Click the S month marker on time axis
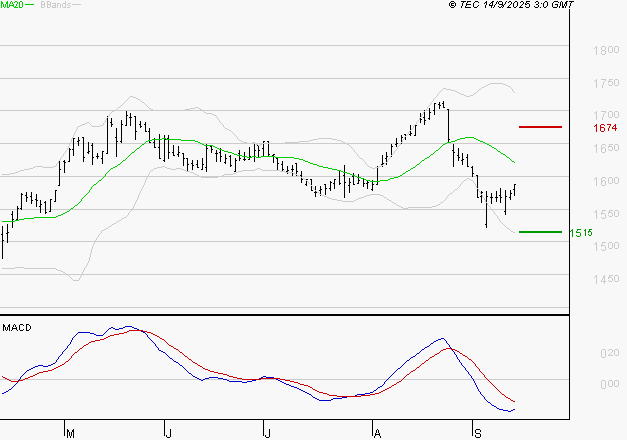Image resolution: width=627 pixels, height=440 pixels. pyautogui.click(x=477, y=434)
